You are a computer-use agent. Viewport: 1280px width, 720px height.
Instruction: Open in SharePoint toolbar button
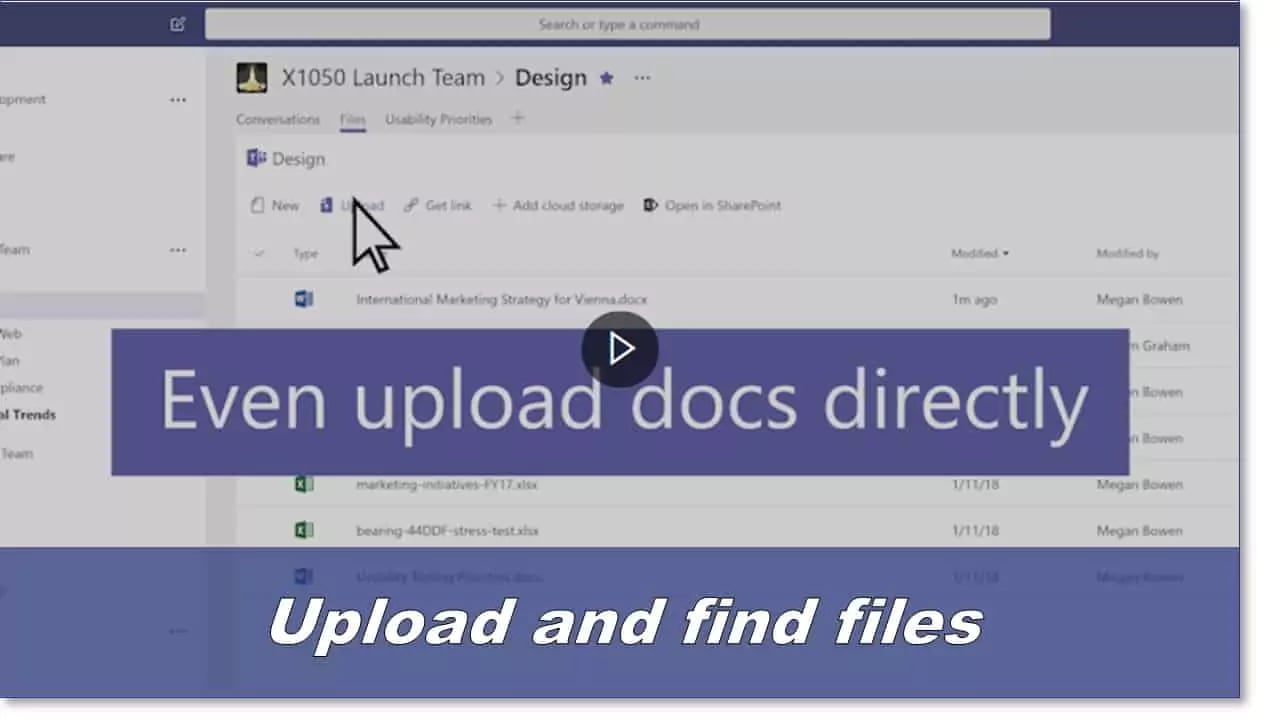[712, 206]
